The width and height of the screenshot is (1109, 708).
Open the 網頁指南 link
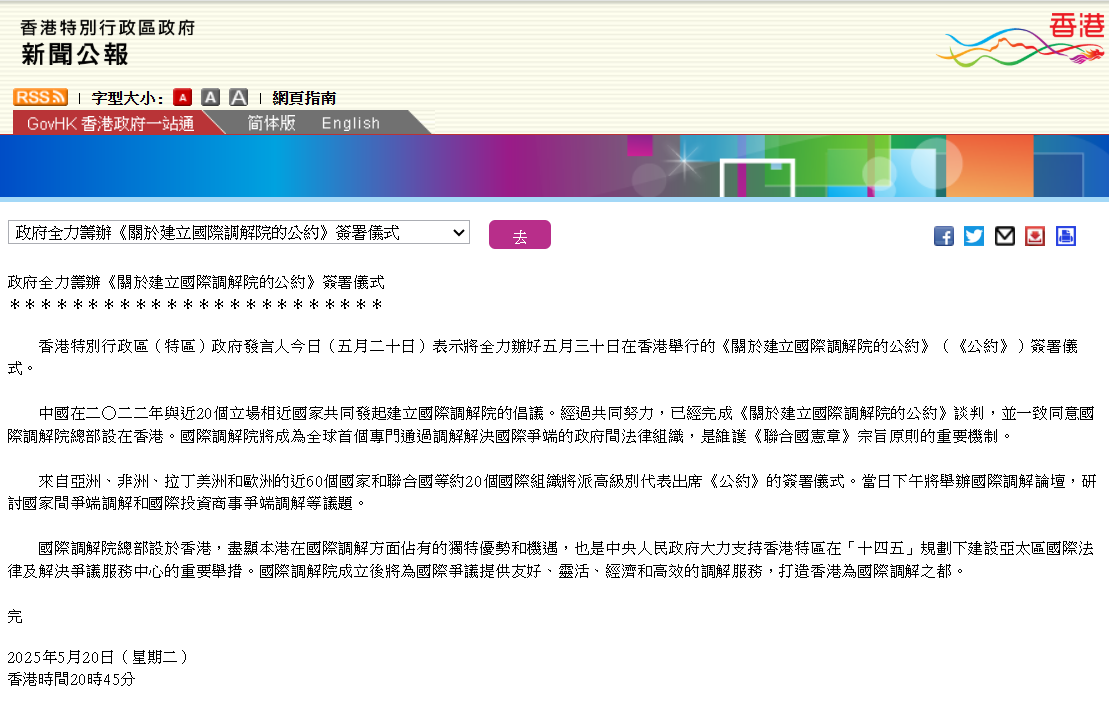[x=304, y=98]
